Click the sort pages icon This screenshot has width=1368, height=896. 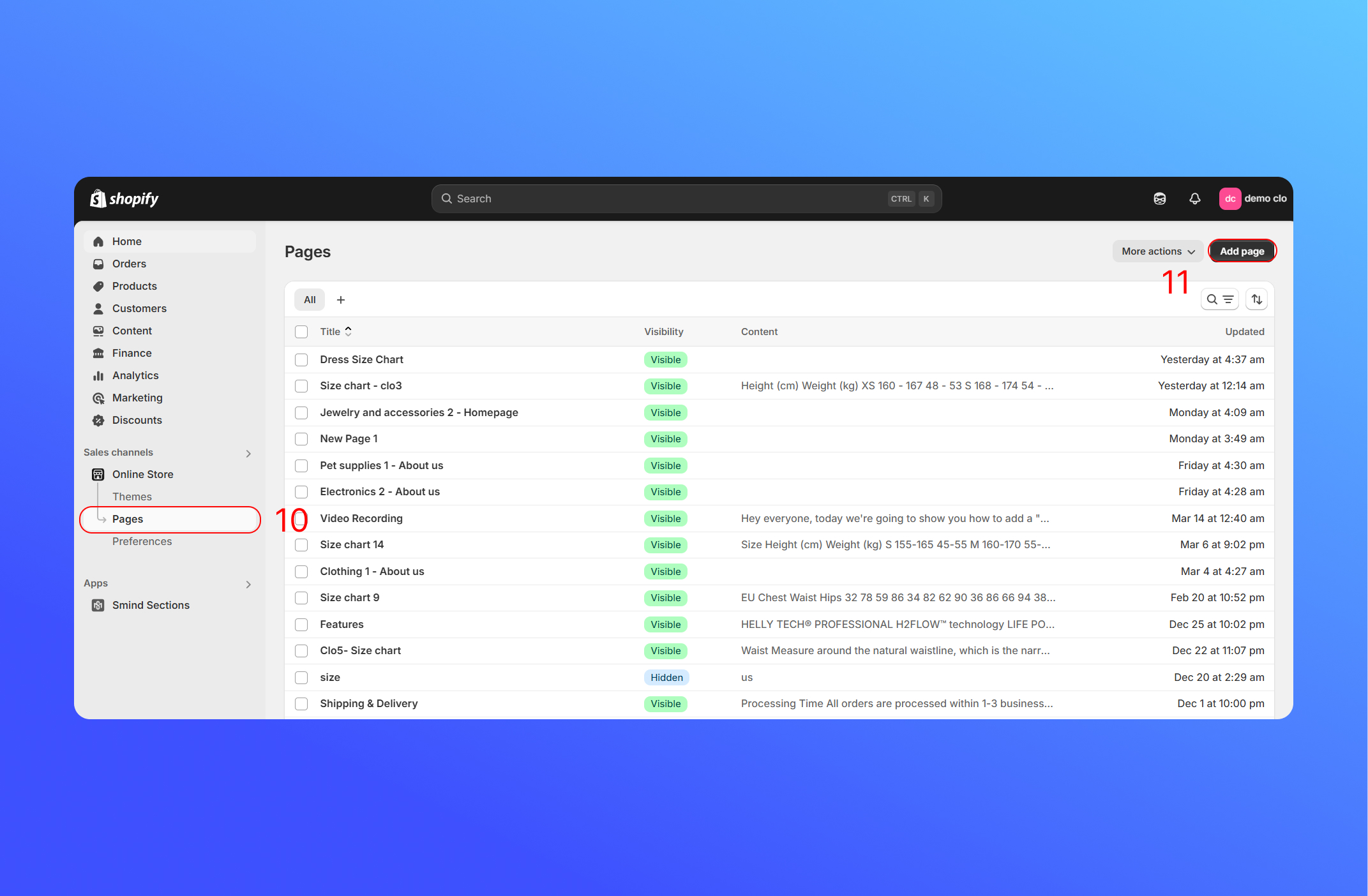tap(1256, 299)
